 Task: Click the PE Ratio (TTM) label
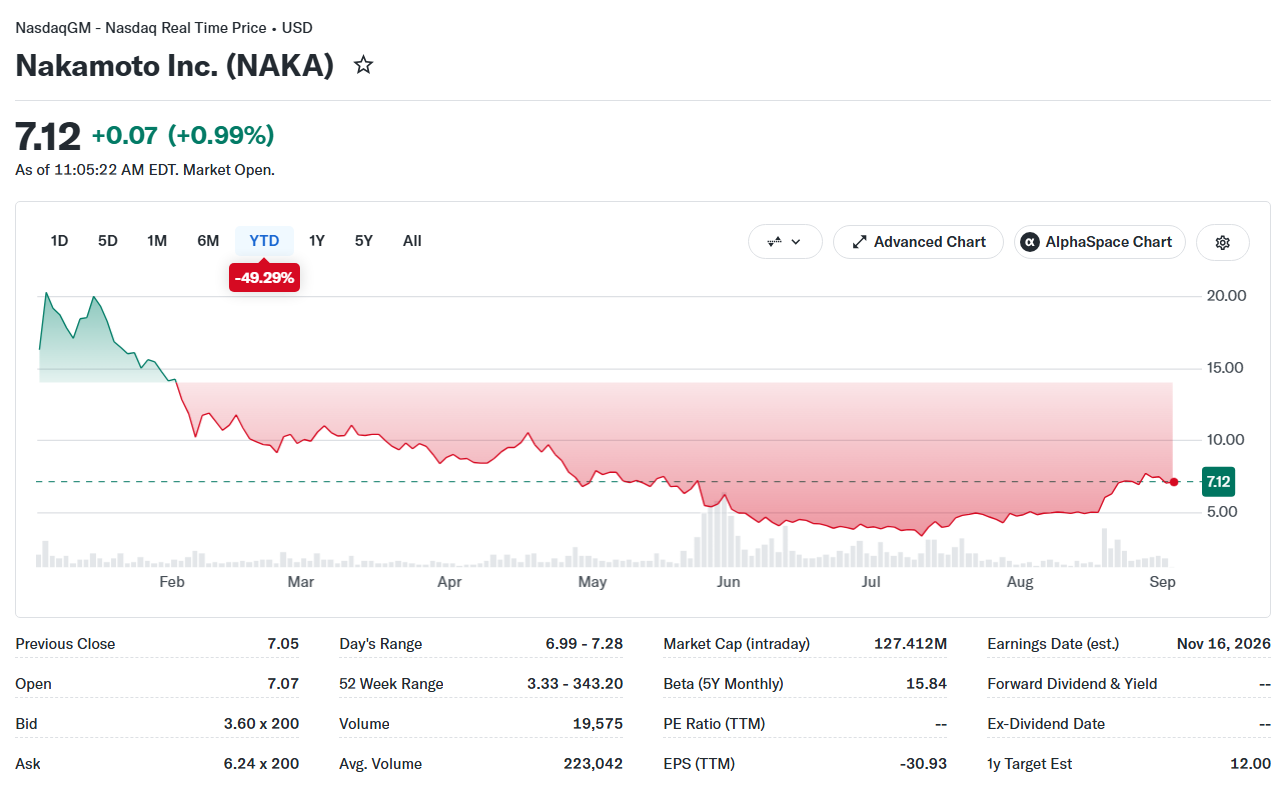pos(714,724)
